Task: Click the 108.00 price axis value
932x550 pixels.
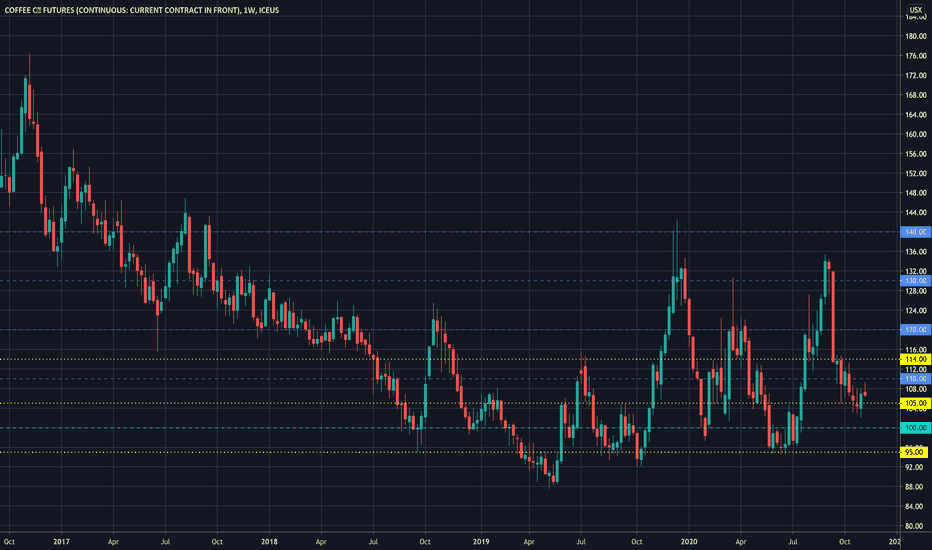Action: [x=916, y=389]
